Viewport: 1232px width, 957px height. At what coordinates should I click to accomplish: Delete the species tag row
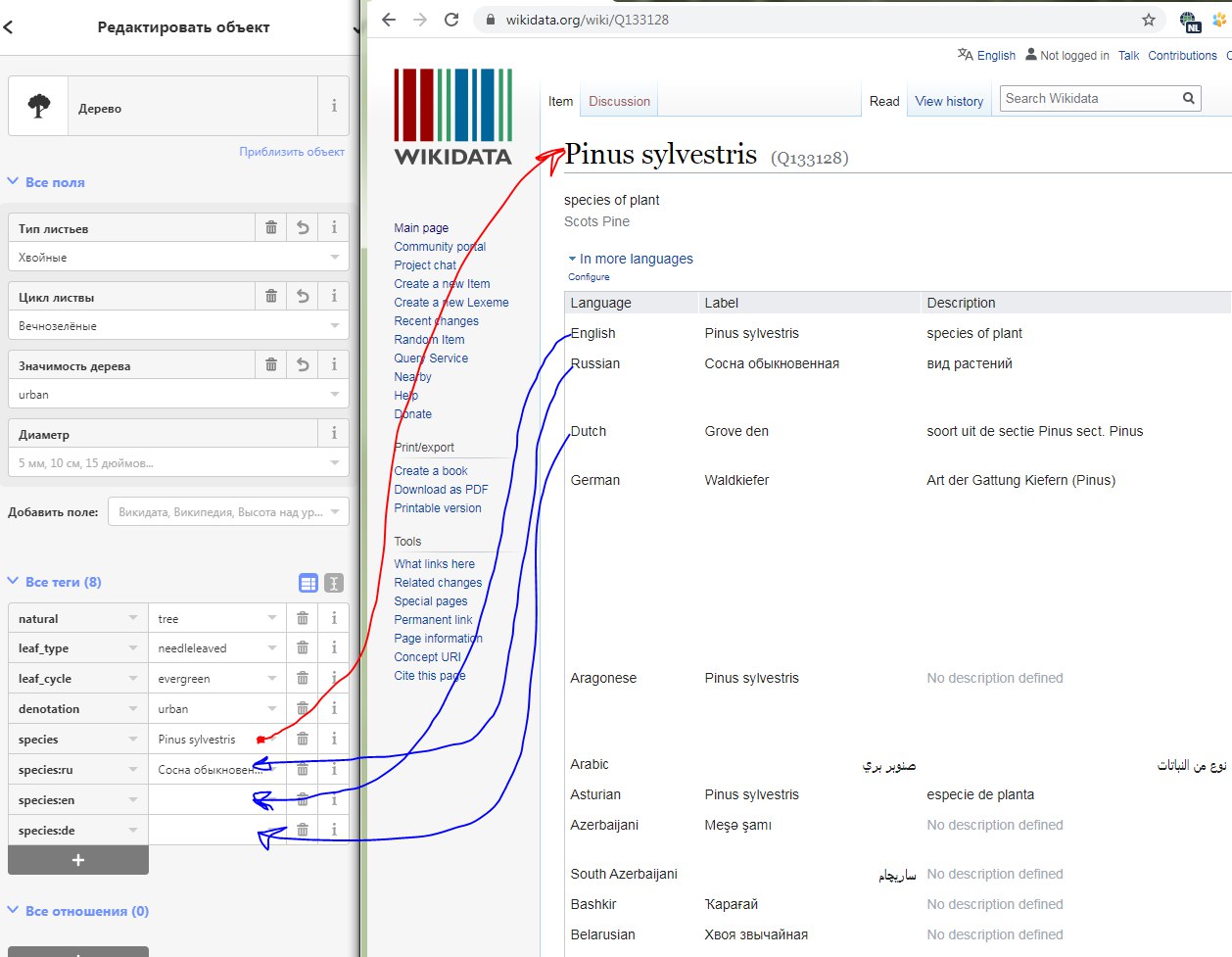click(x=303, y=739)
